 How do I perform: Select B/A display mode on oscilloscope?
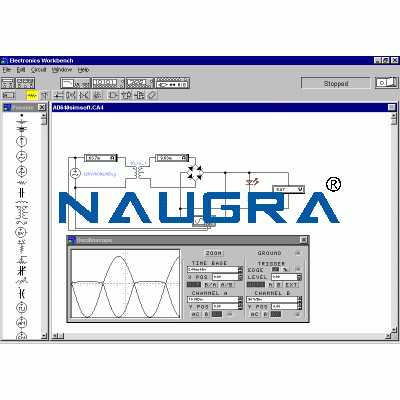(x=210, y=285)
